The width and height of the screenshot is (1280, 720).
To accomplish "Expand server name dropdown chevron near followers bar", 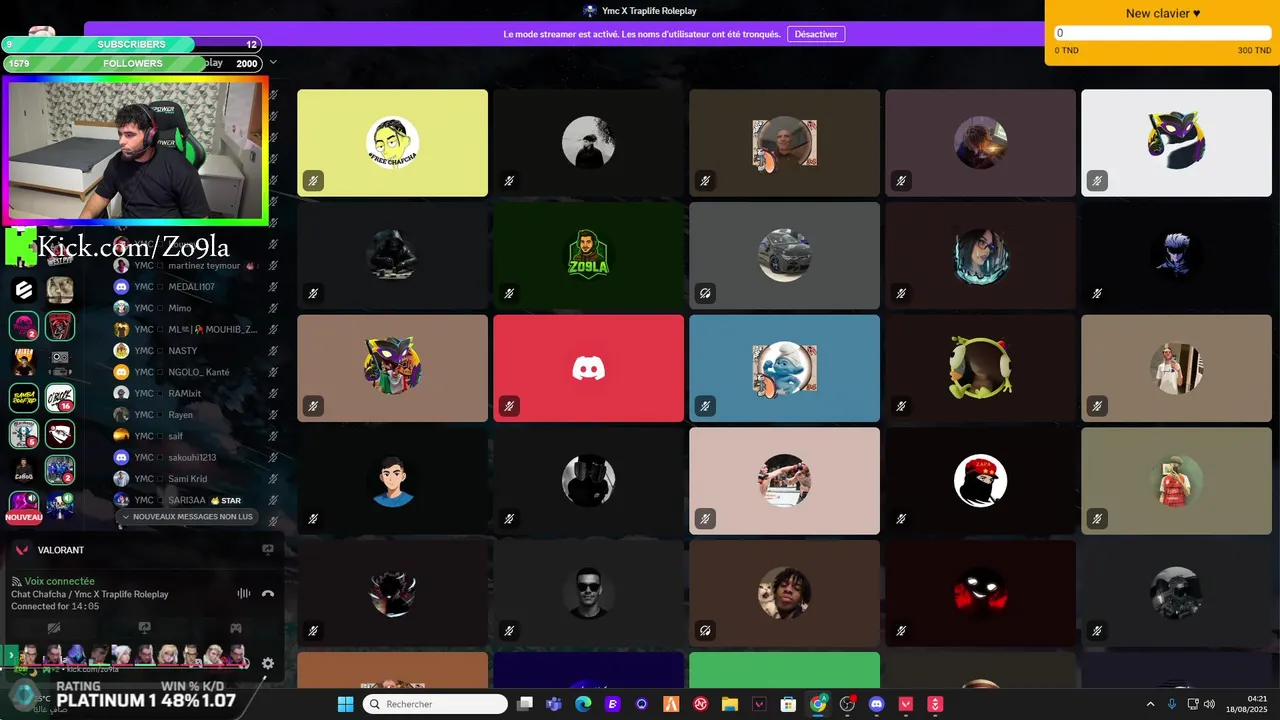I will click(x=273, y=62).
